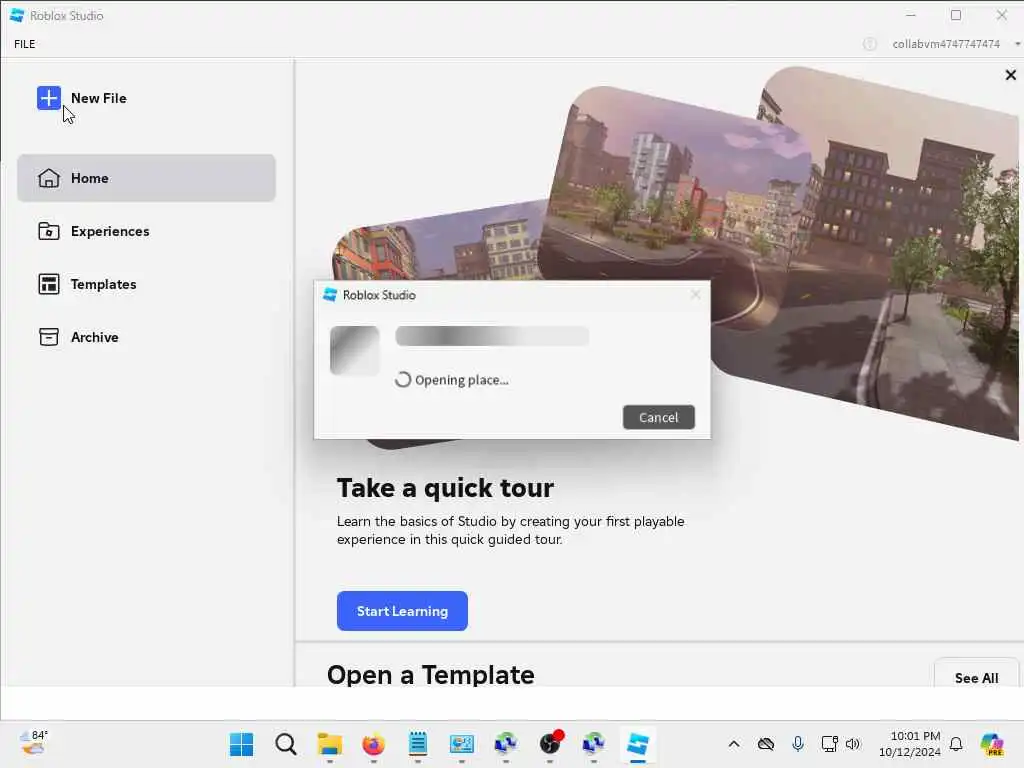
Task: Open Firefox from taskbar
Action: coord(374,744)
